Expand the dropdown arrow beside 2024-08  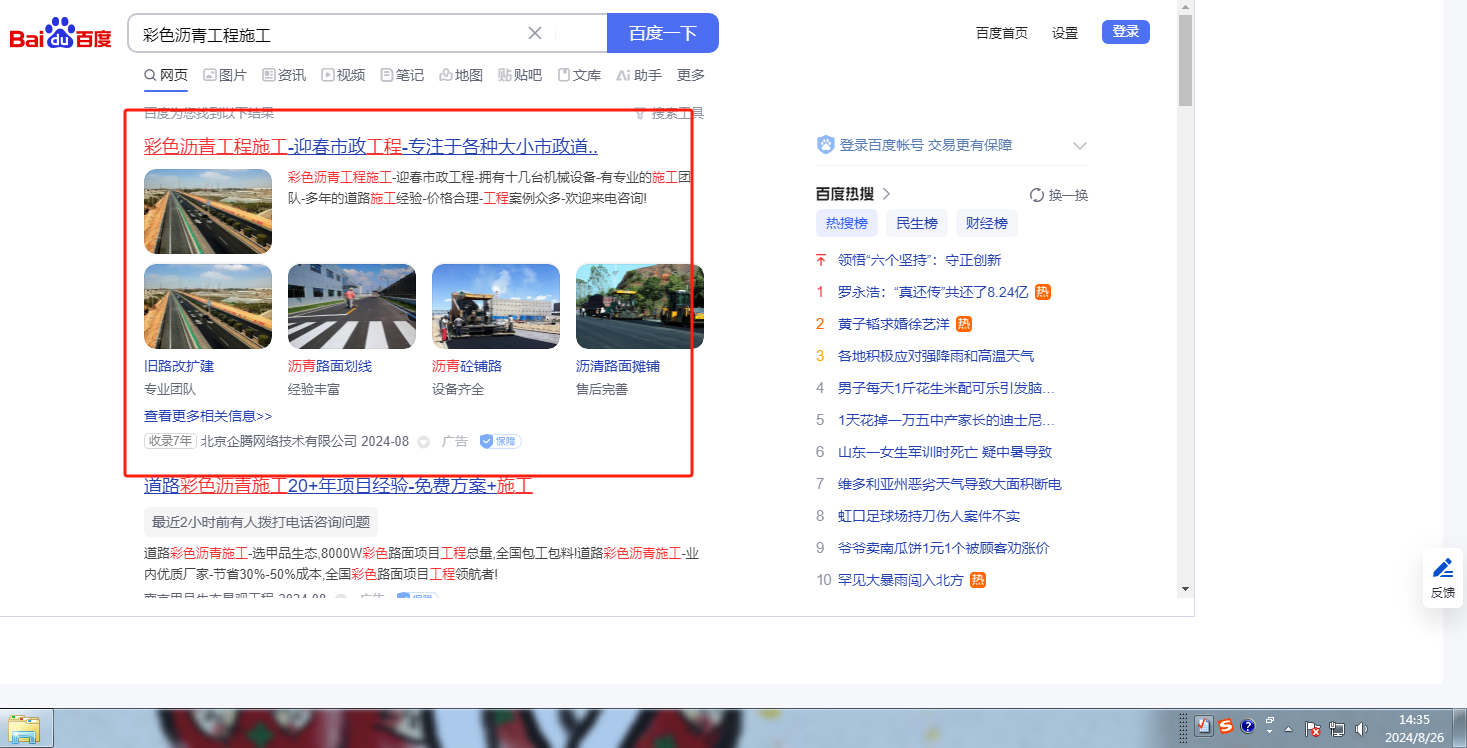[x=423, y=442]
